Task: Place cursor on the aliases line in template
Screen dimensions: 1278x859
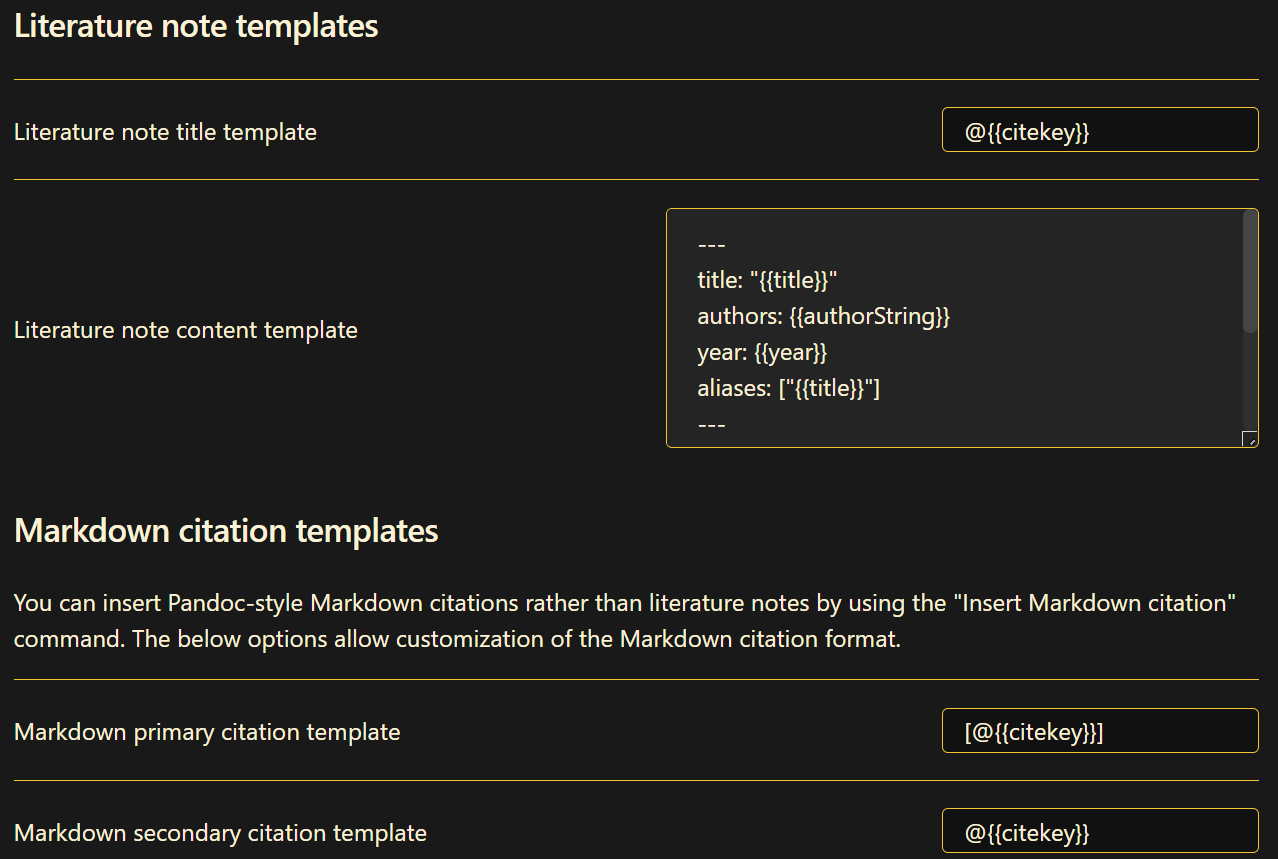Action: [x=788, y=389]
